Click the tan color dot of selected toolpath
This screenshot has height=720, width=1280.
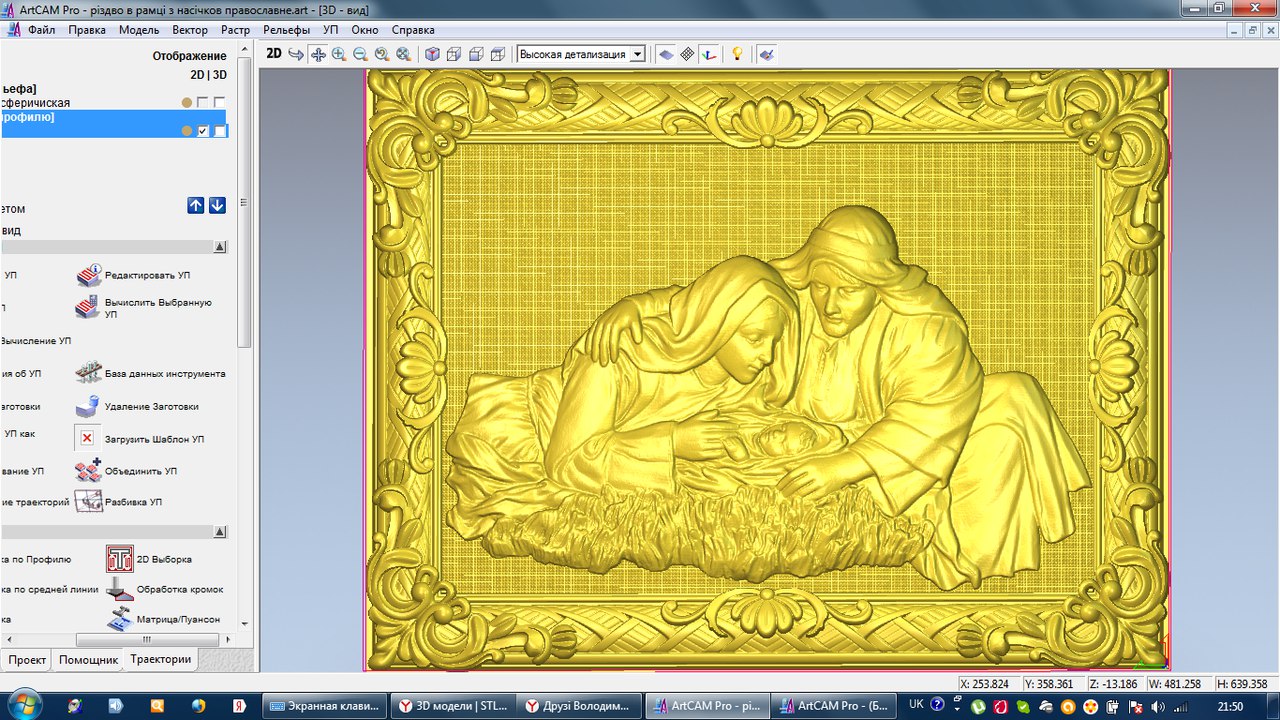coord(187,131)
